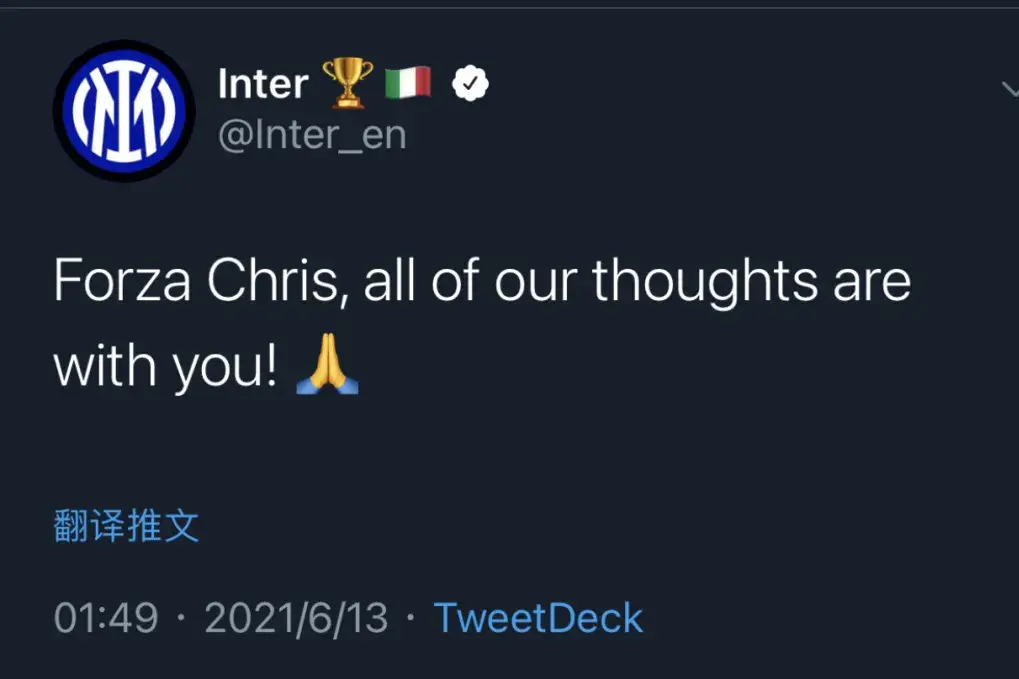The height and width of the screenshot is (679, 1019).
Task: Click the Italian flag emoji
Action: tap(408, 83)
